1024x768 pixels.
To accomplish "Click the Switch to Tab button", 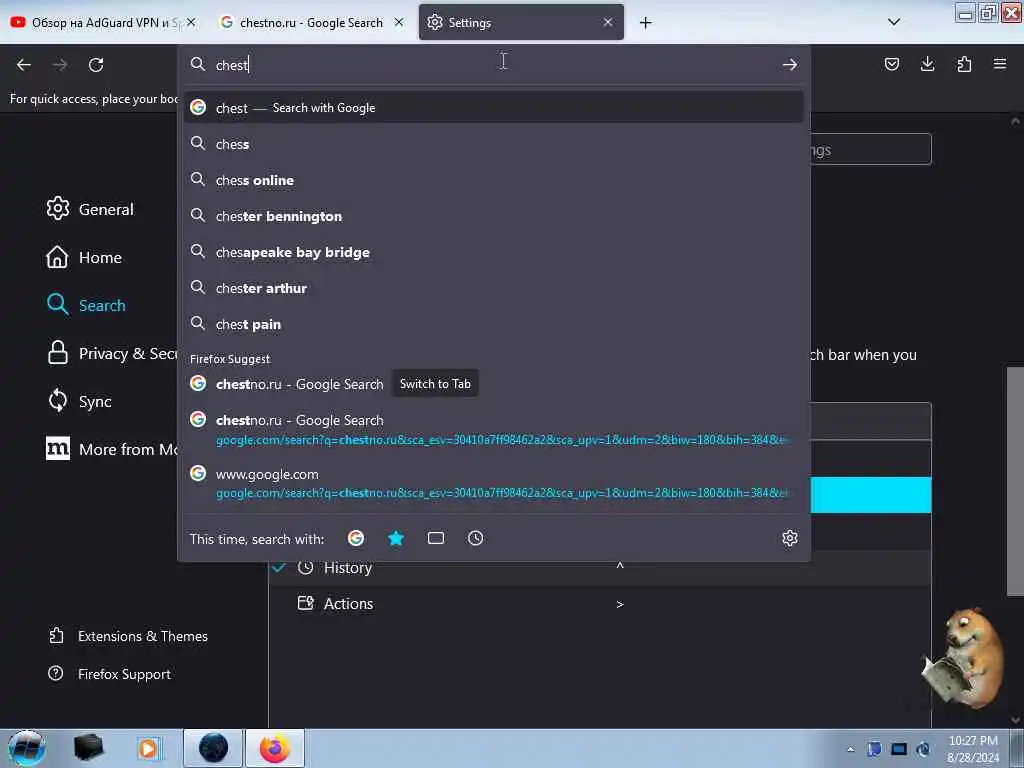I will pyautogui.click(x=435, y=384).
